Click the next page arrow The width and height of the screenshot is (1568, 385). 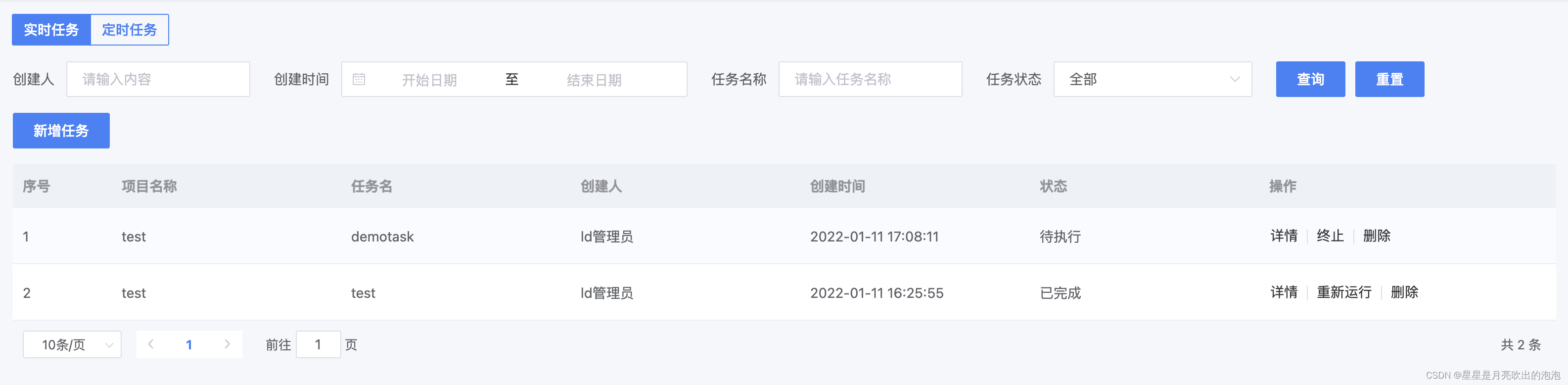tap(227, 344)
